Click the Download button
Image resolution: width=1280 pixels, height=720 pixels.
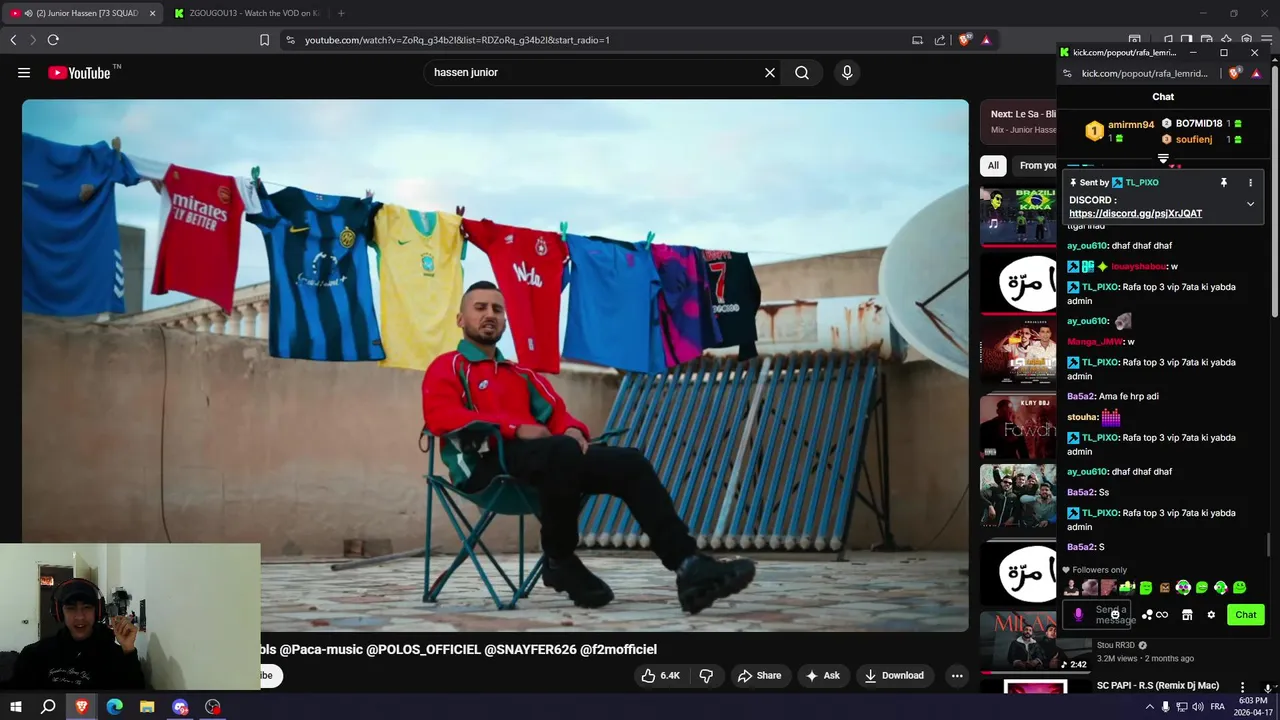[894, 676]
